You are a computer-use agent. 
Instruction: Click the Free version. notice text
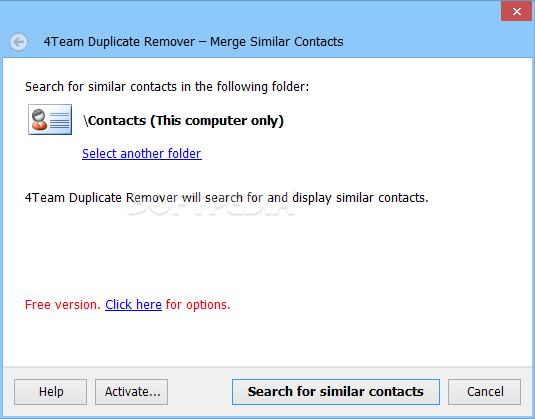62,304
